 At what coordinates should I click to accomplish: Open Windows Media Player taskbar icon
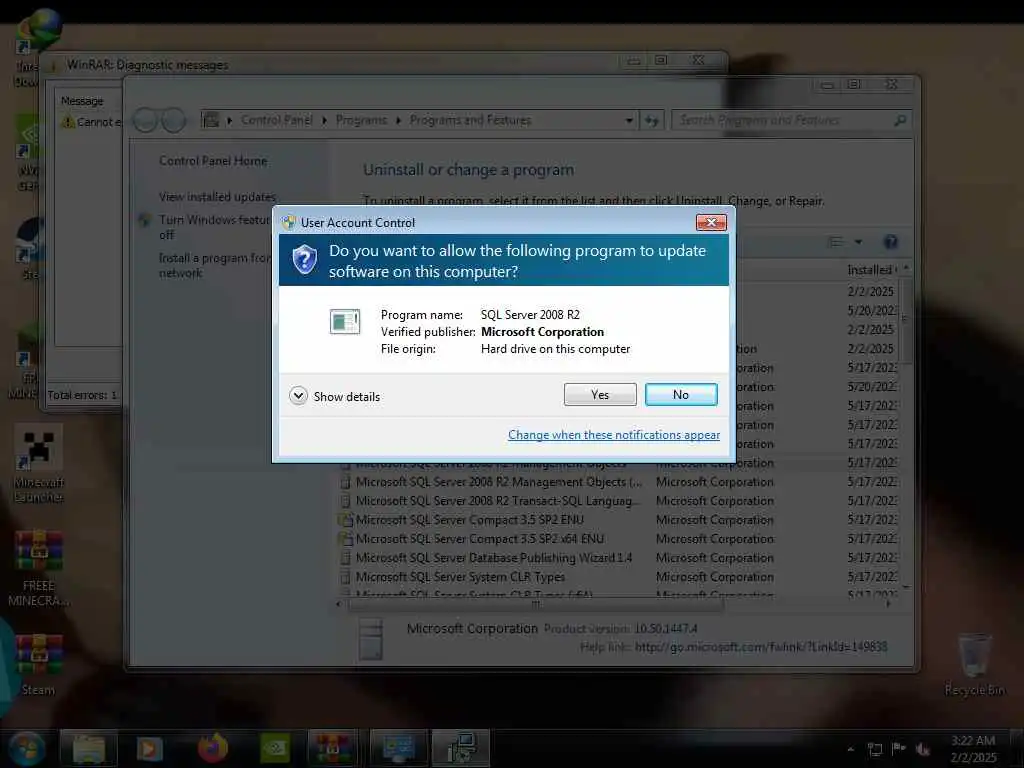point(149,748)
